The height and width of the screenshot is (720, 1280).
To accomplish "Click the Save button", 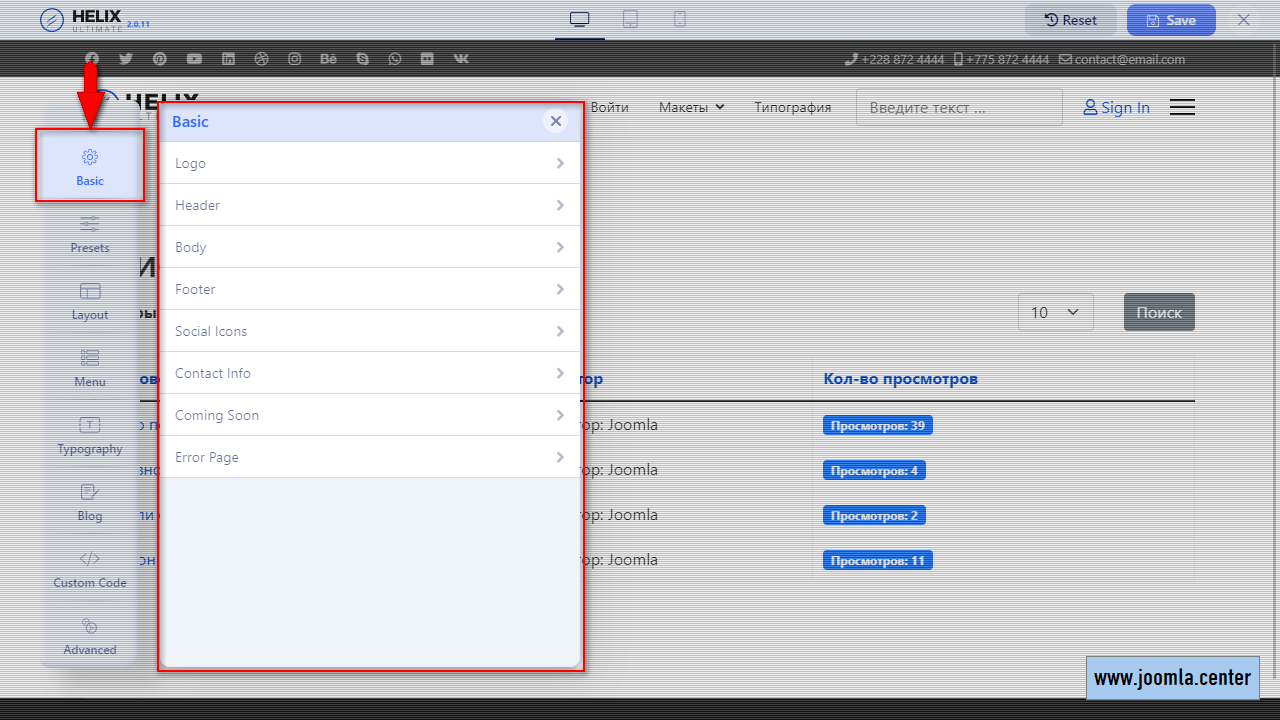I will coord(1171,20).
